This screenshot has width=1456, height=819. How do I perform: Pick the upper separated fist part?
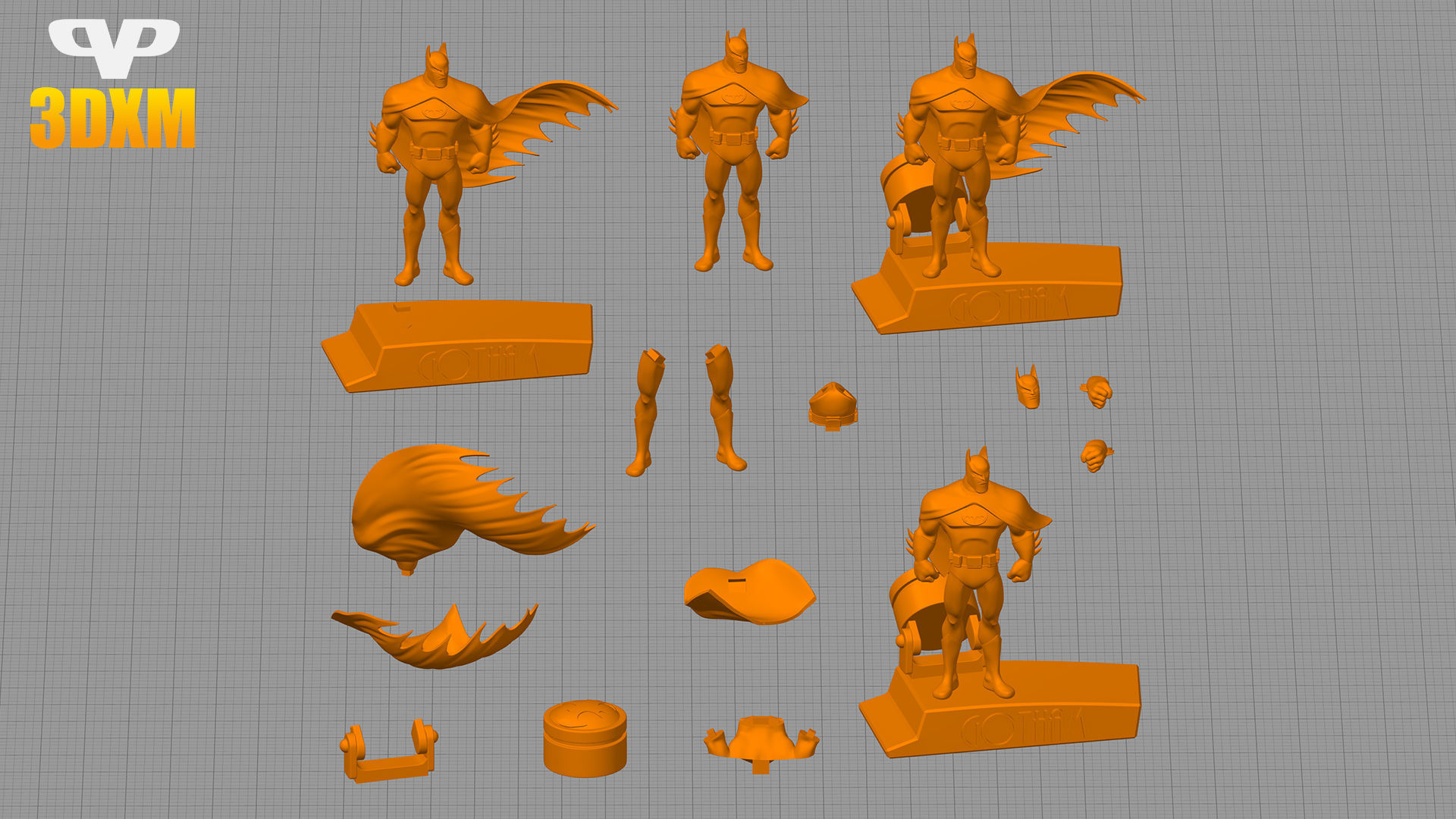pyautogui.click(x=1097, y=391)
